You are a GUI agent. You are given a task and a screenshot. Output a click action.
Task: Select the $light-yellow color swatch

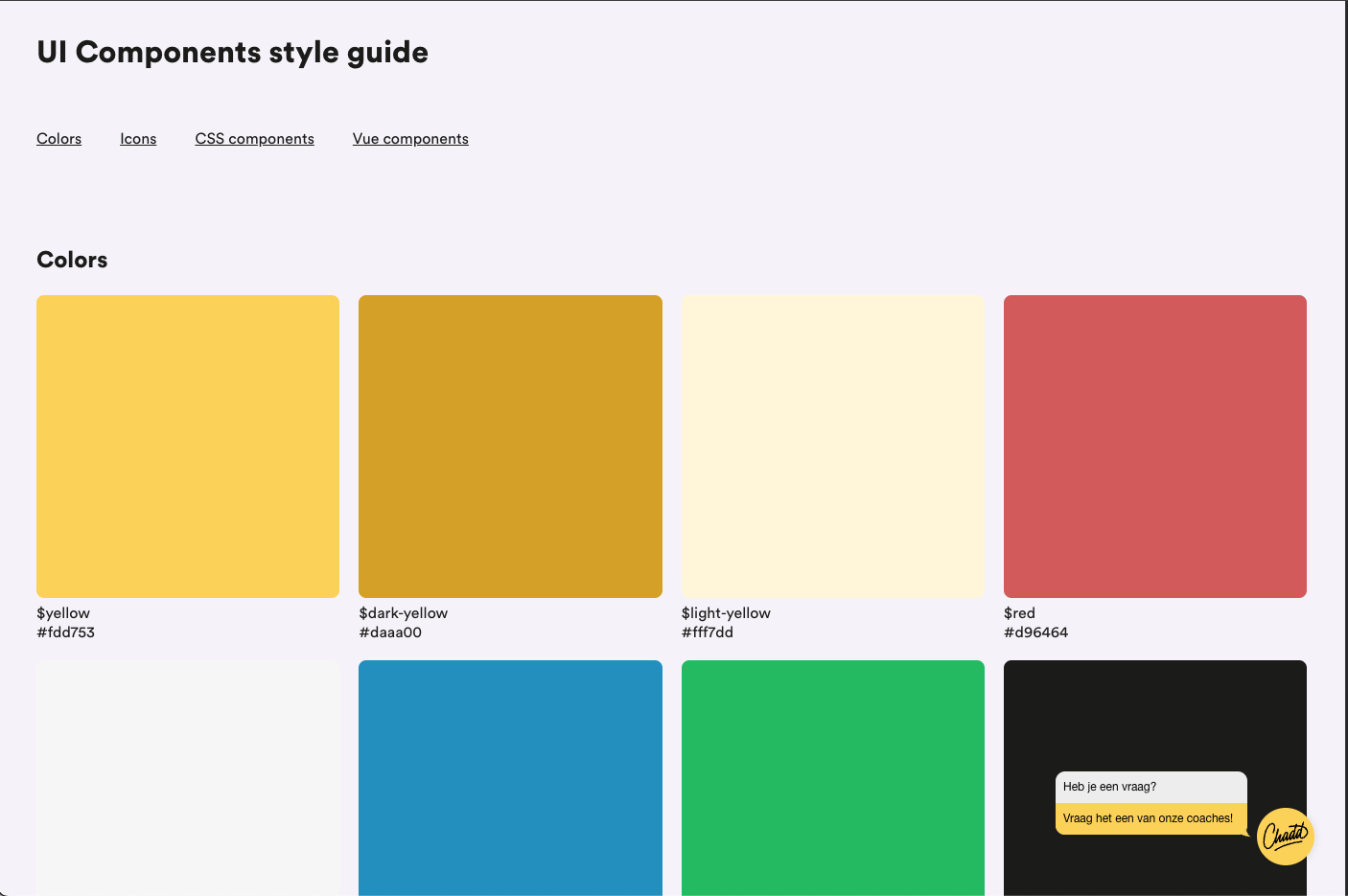tap(833, 446)
